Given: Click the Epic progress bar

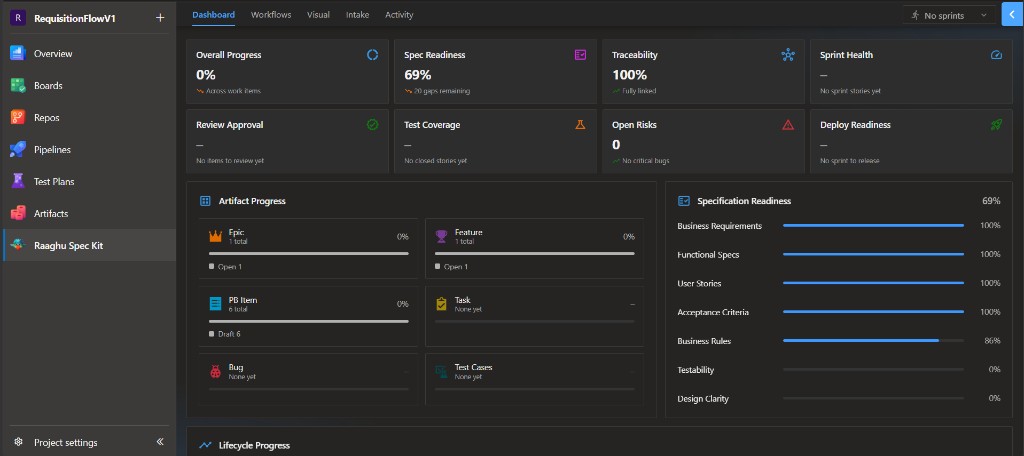Looking at the screenshot, I should click(x=309, y=253).
